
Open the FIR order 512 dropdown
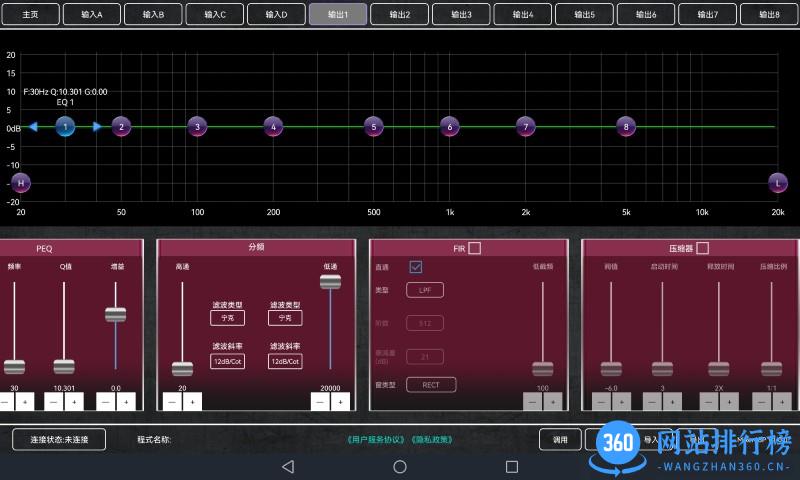click(424, 323)
